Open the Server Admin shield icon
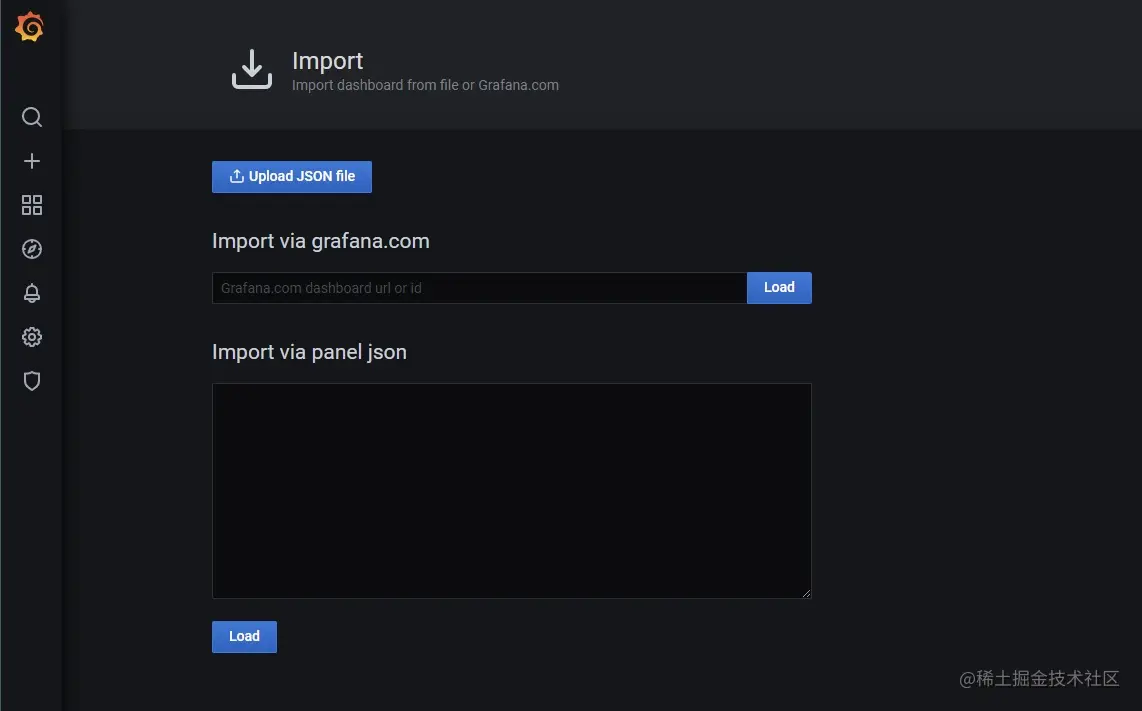The width and height of the screenshot is (1142, 711). tap(31, 381)
